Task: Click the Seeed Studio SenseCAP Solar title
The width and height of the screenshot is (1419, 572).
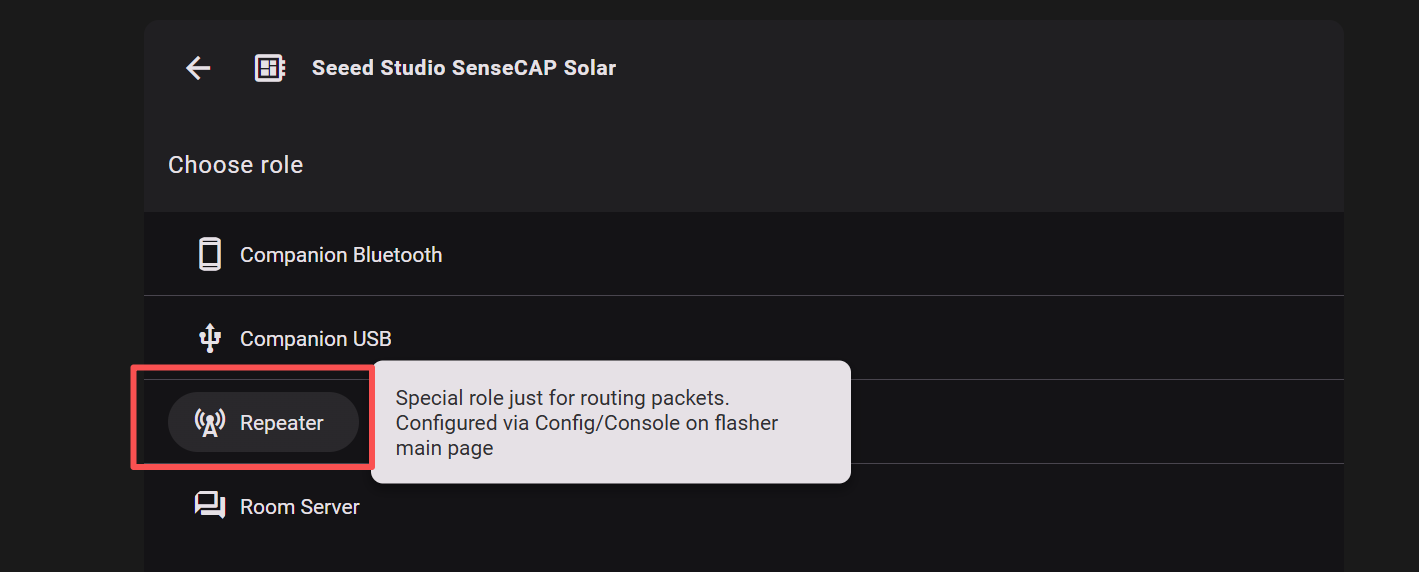Action: click(463, 68)
